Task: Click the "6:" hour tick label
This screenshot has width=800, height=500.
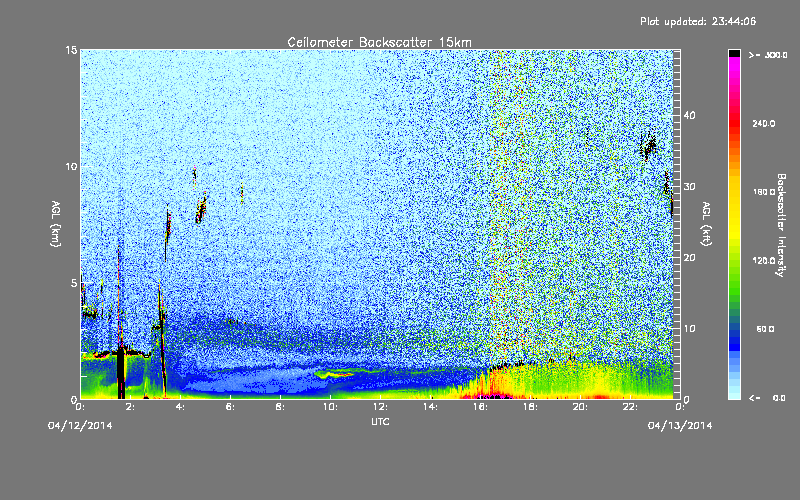Action: pyautogui.click(x=231, y=407)
